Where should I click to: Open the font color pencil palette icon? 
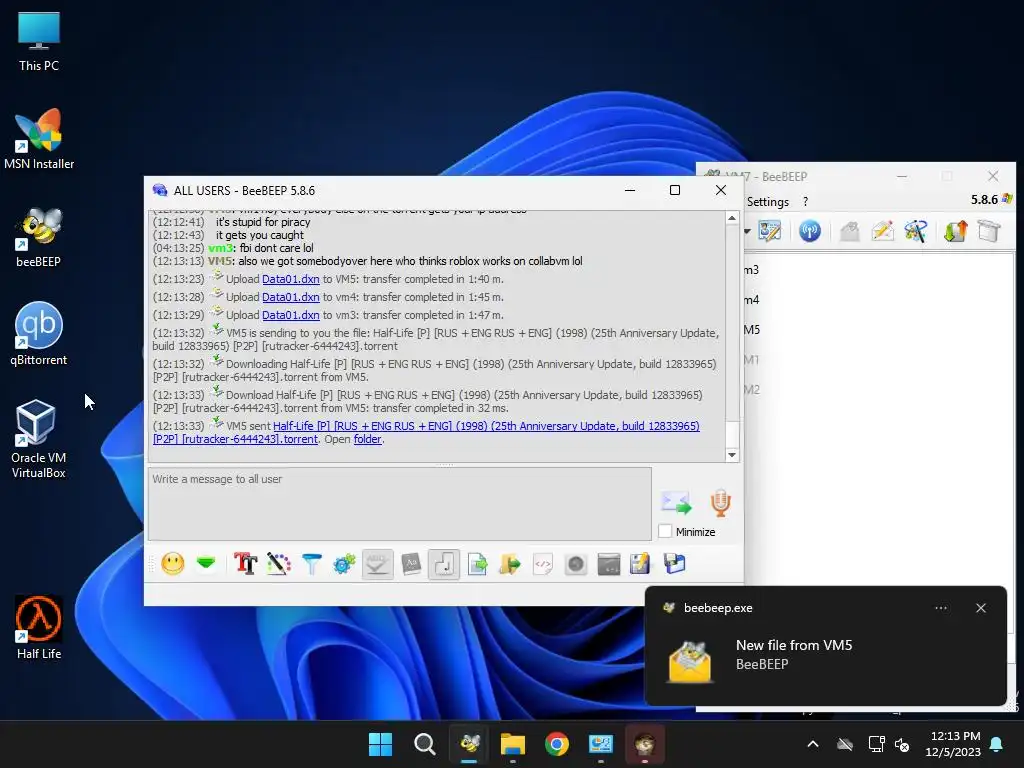click(279, 564)
